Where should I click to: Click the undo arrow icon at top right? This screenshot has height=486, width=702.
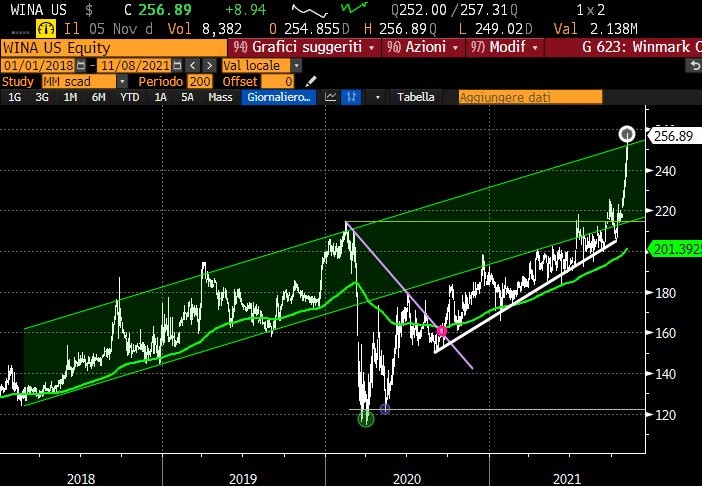click(694, 66)
